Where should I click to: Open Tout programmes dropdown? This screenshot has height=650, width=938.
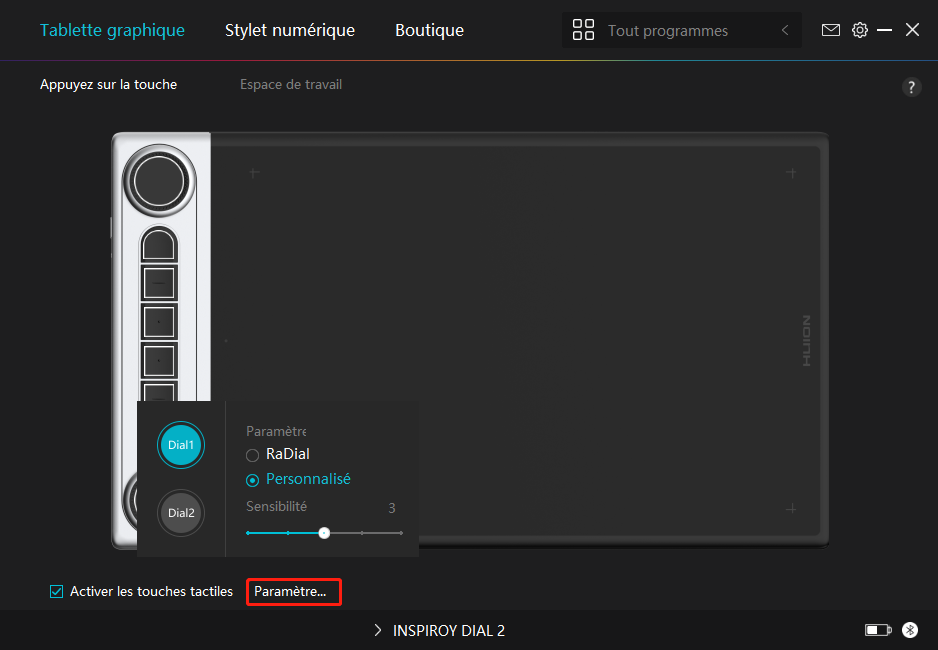click(681, 30)
